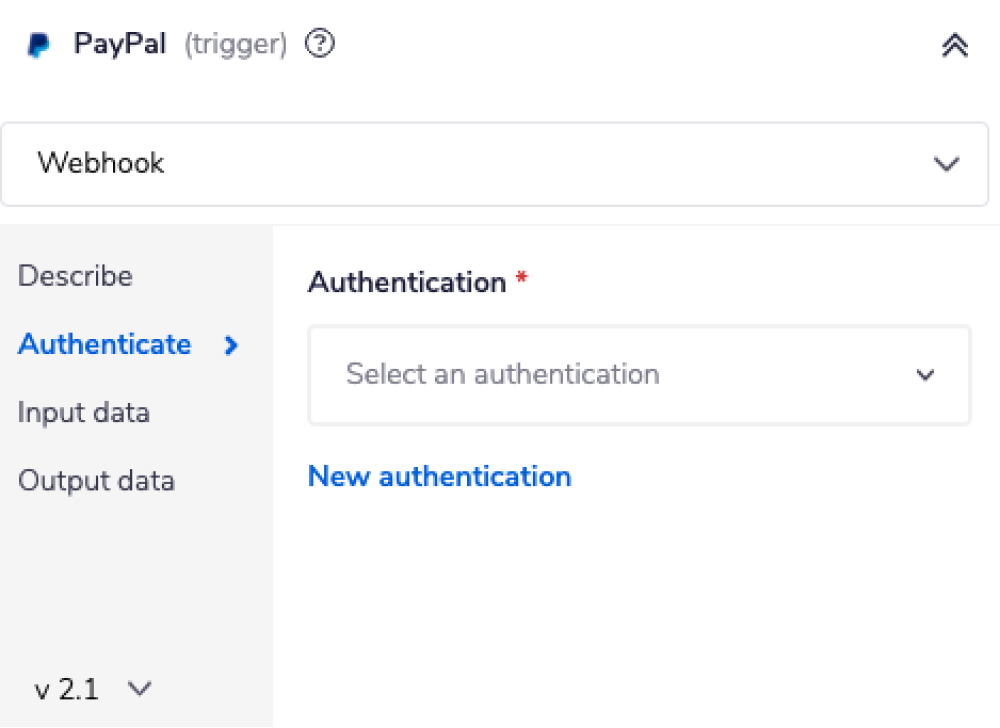This screenshot has height=728, width=1000.
Task: Click the (trigger) label
Action: 235,45
